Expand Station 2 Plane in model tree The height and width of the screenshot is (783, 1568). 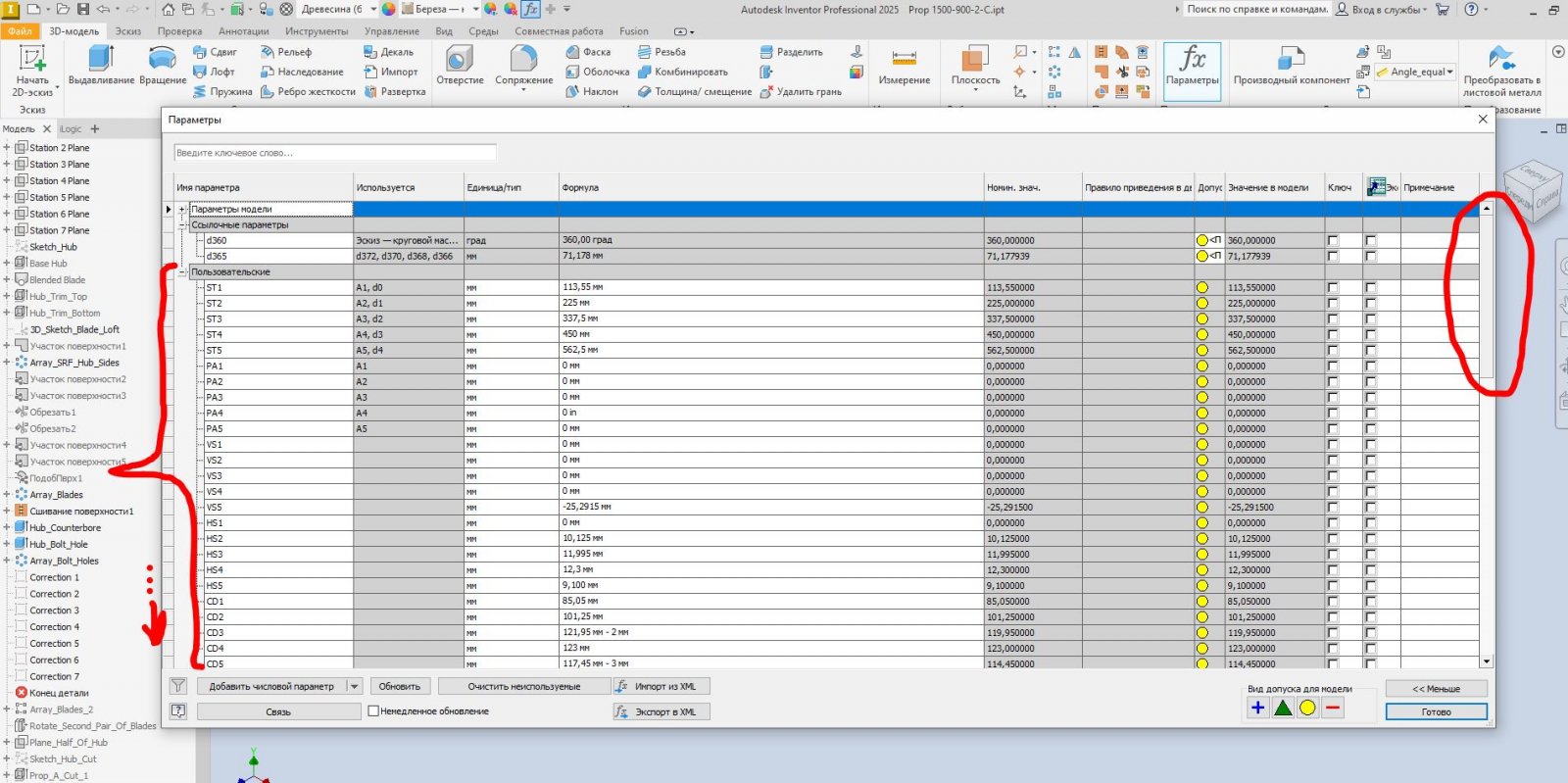6,148
